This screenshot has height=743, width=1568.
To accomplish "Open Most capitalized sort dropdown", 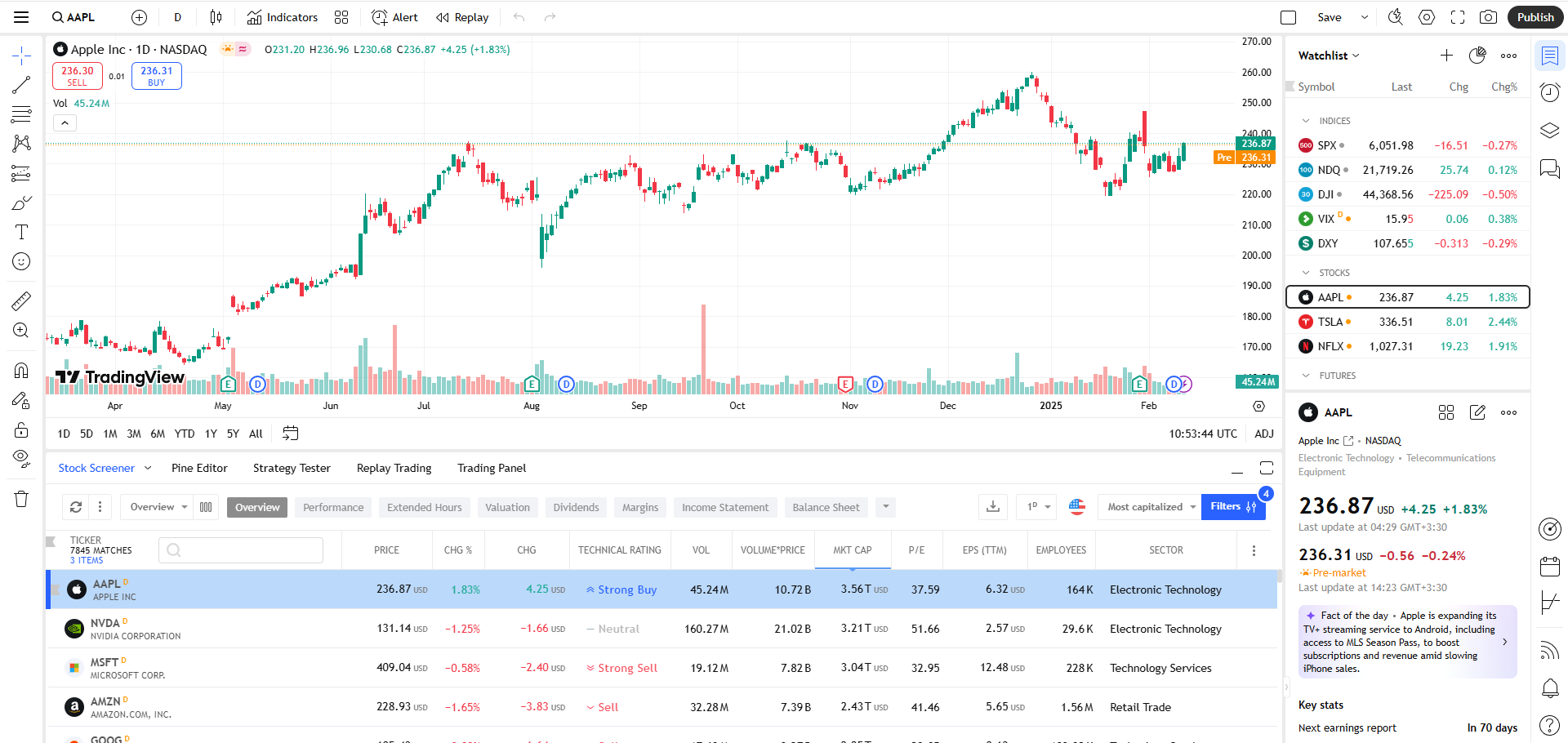I will [1150, 507].
